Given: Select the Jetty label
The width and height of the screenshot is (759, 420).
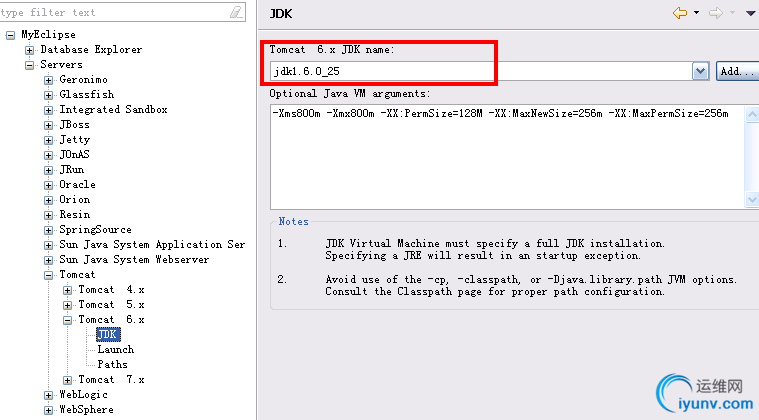Looking at the screenshot, I should pos(75,140).
